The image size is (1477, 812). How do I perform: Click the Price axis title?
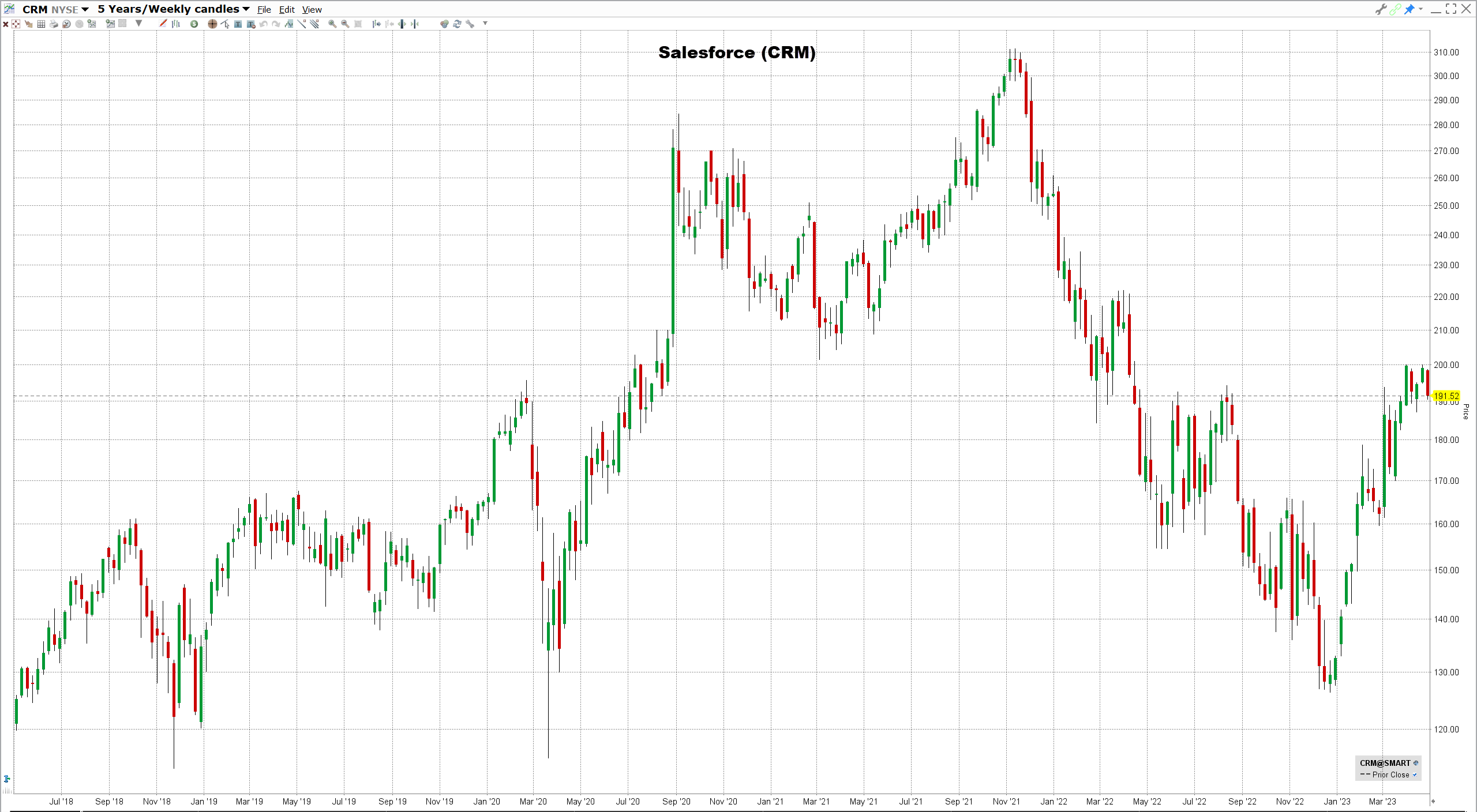point(1465,411)
